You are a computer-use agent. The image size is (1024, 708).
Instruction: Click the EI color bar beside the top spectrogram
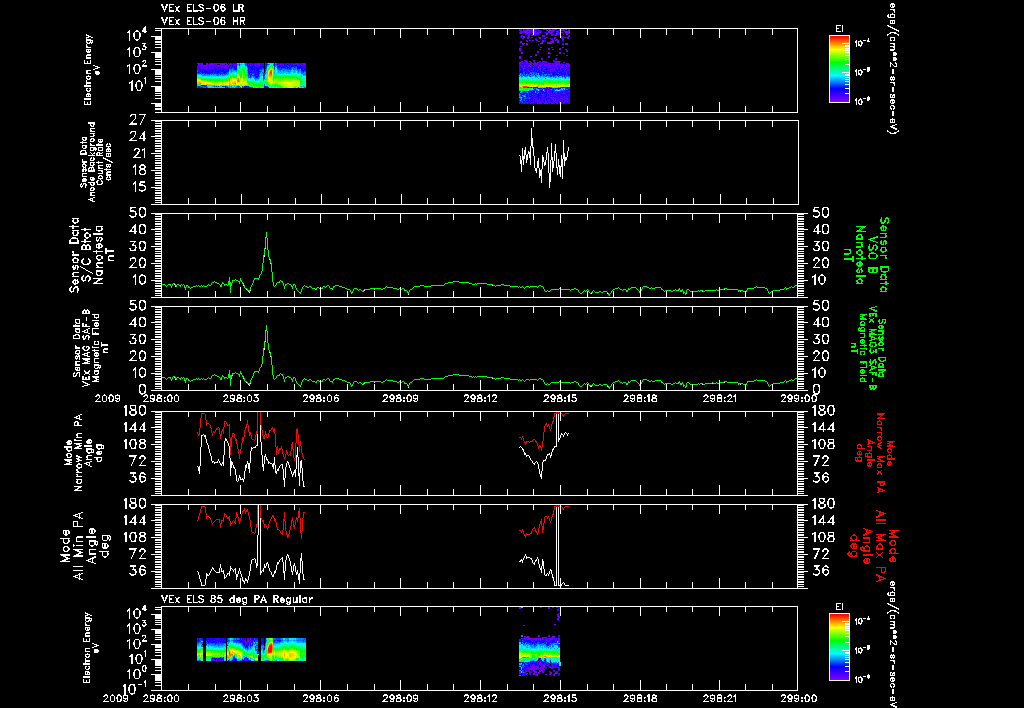(x=839, y=69)
